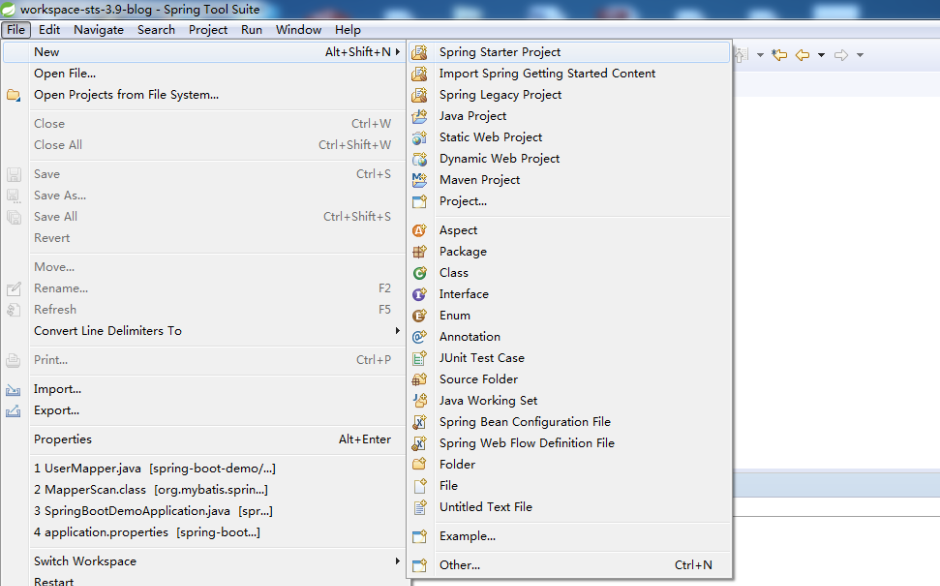
Task: Click the Maven Project icon
Action: point(420,180)
